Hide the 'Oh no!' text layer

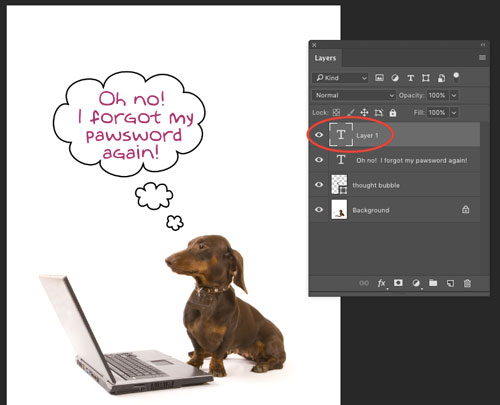point(319,160)
